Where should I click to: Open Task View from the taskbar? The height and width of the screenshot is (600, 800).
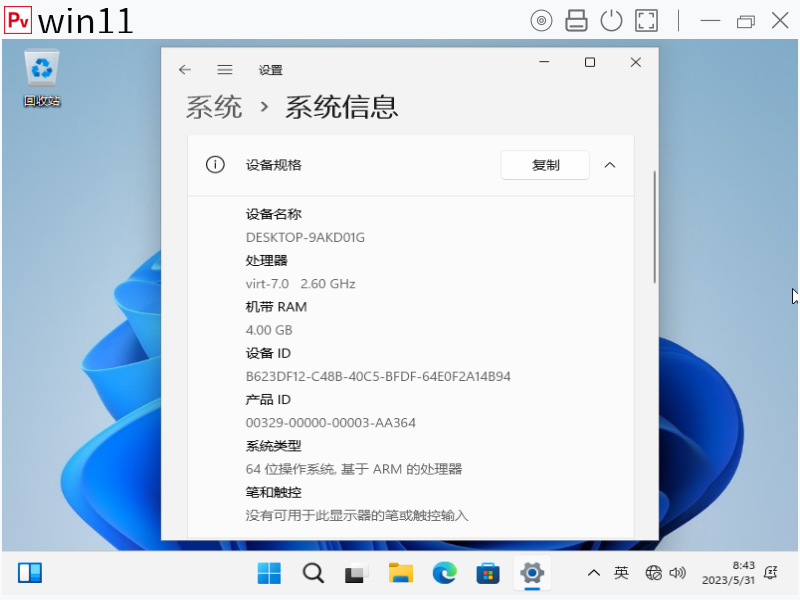tap(357, 573)
